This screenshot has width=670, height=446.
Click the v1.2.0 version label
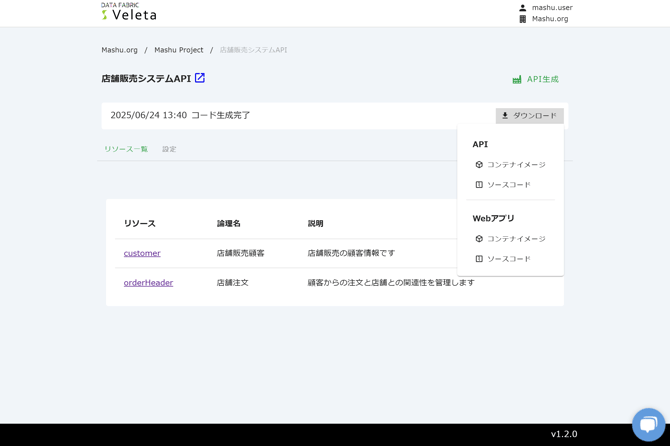pyautogui.click(x=564, y=434)
